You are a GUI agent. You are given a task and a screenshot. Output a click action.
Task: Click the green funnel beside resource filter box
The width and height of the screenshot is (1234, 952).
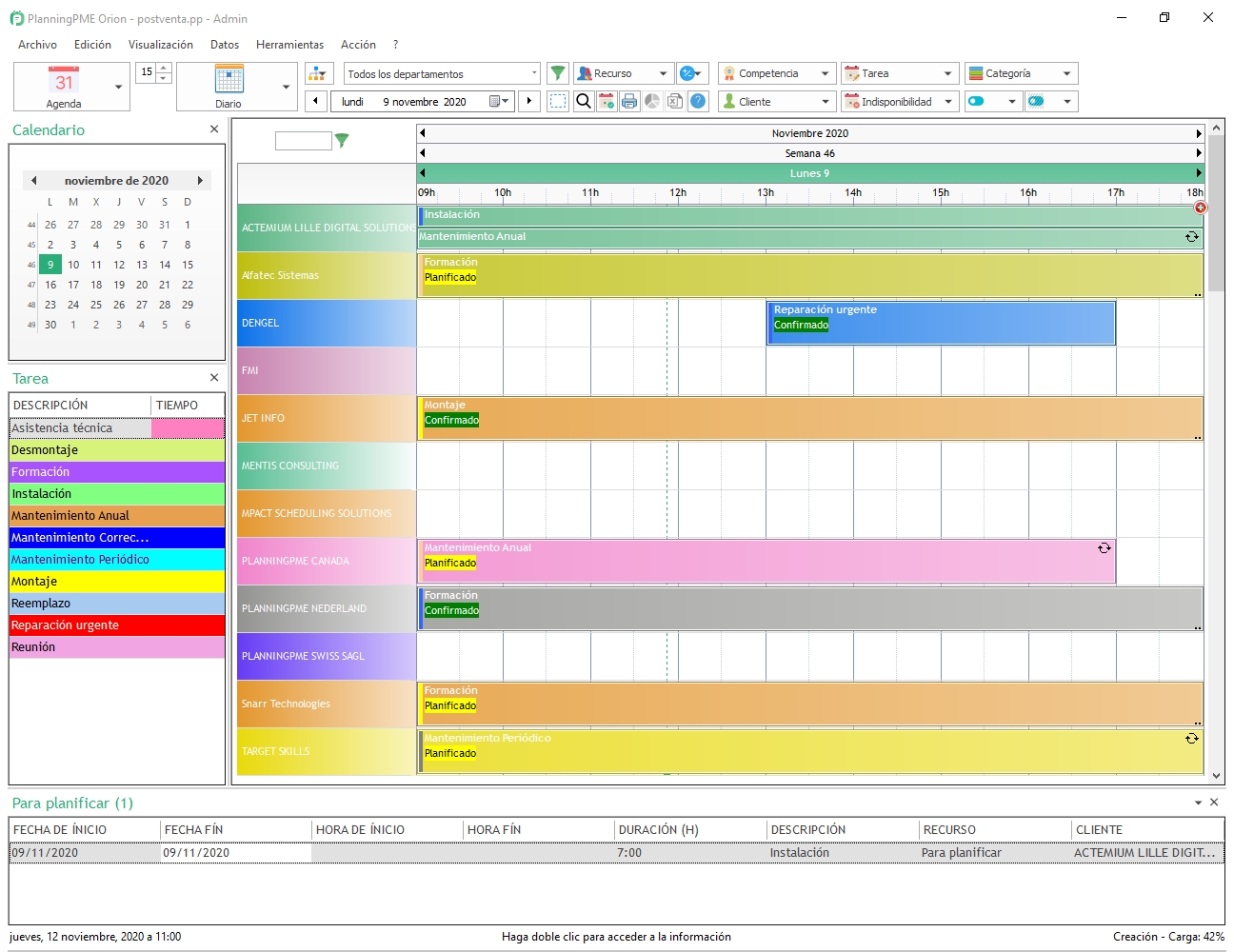(342, 141)
